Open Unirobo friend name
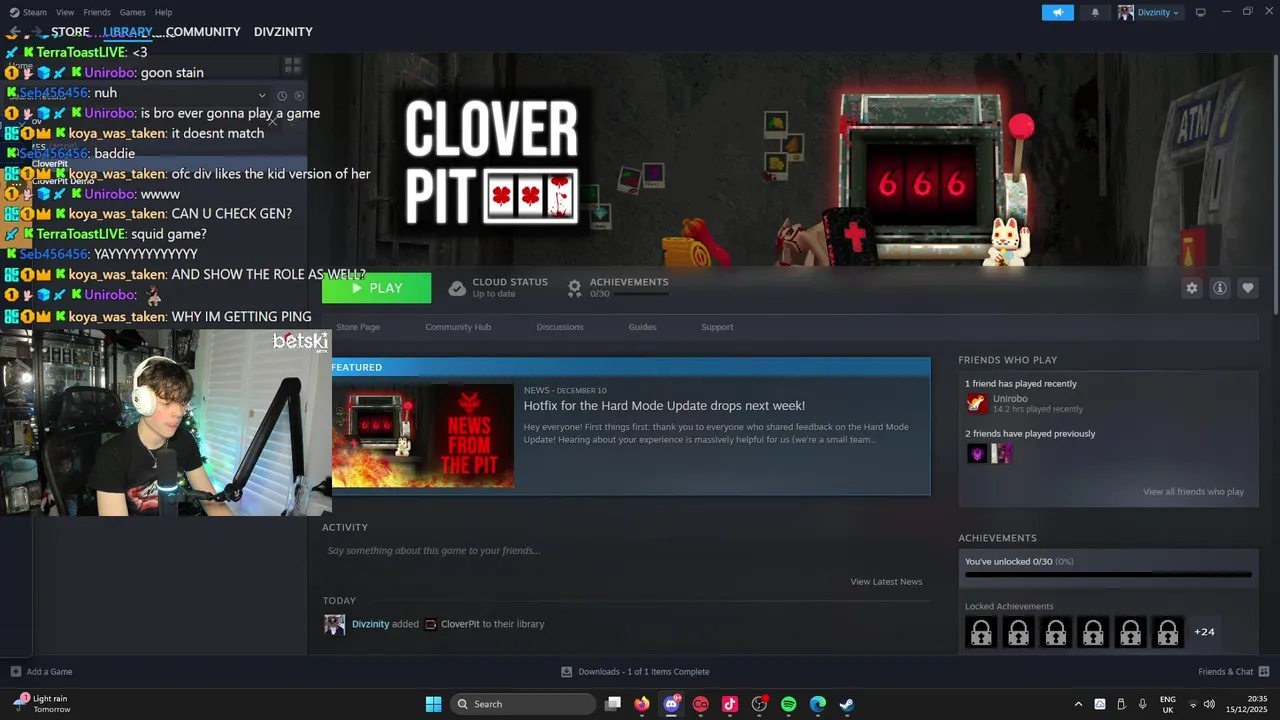The image size is (1280, 720). click(x=1010, y=399)
